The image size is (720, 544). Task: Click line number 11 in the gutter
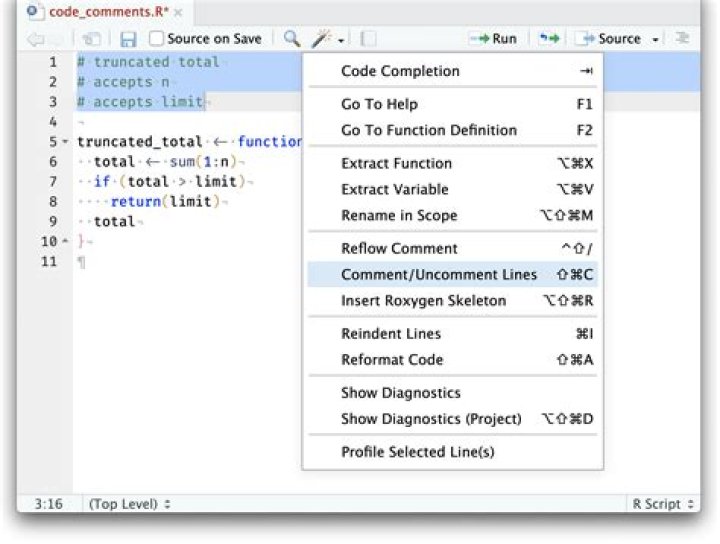[49, 262]
